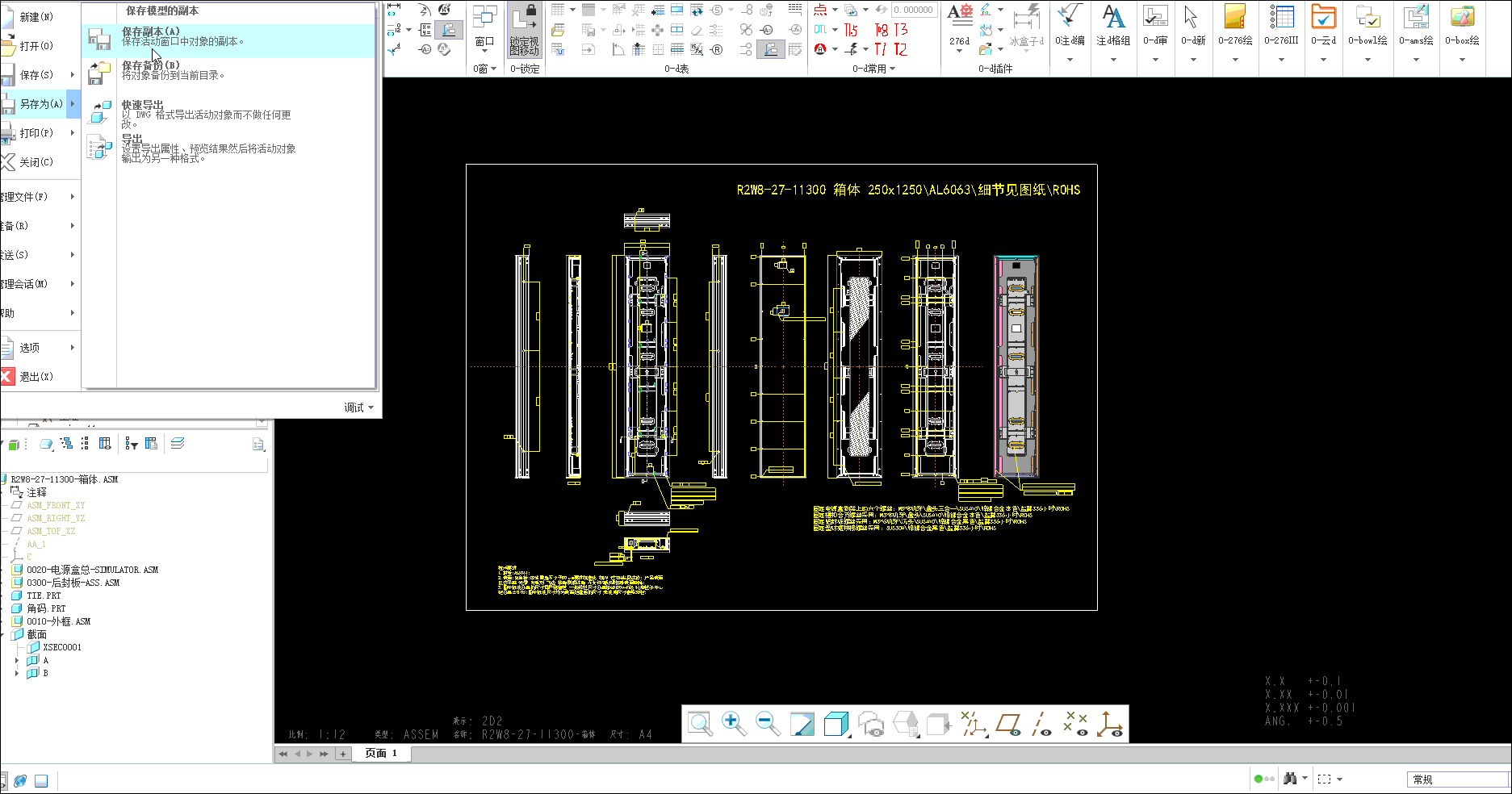This screenshot has width=1512, height=794.
Task: Open the layers icon in model tree toolbar
Action: (178, 444)
